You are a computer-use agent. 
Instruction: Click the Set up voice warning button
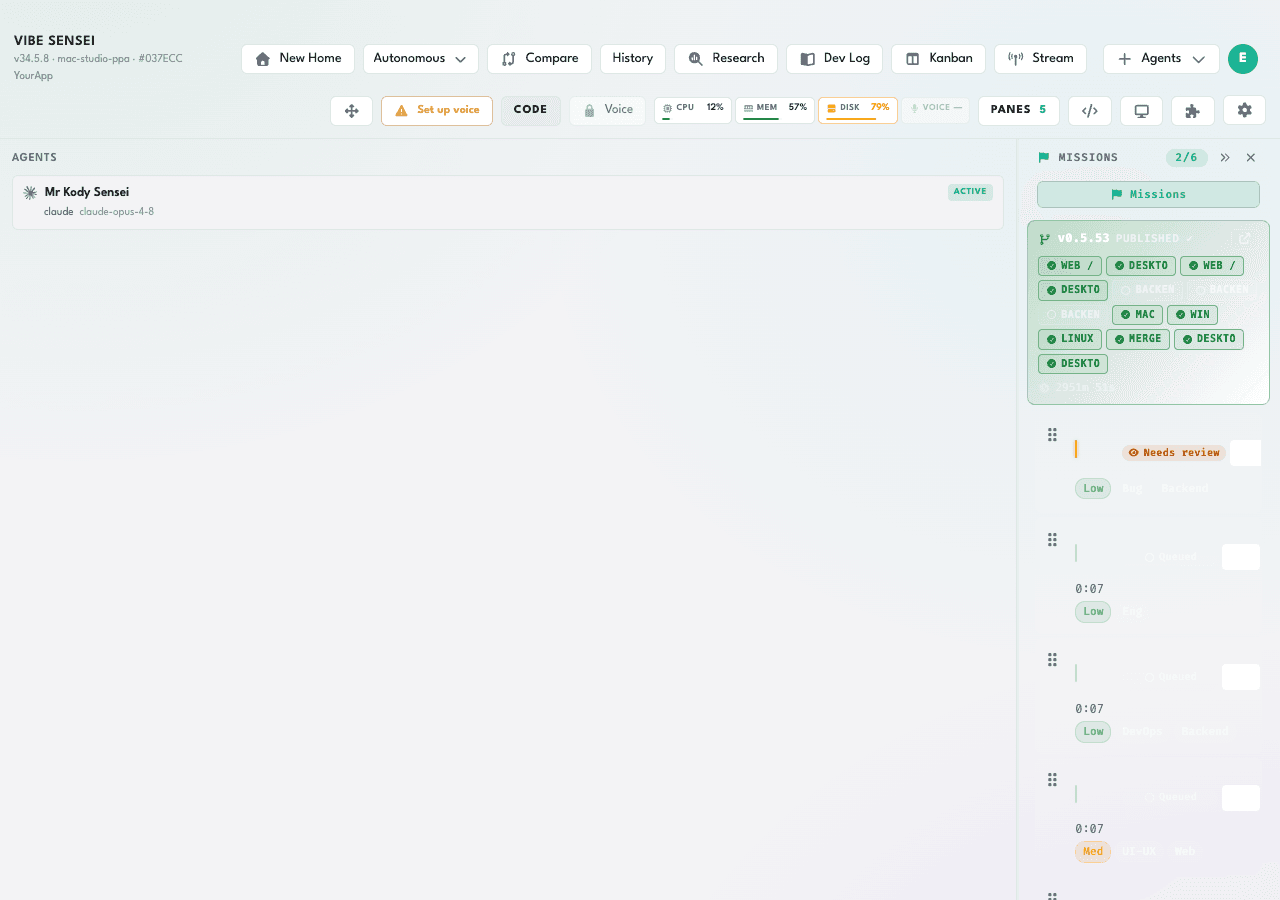(x=437, y=111)
